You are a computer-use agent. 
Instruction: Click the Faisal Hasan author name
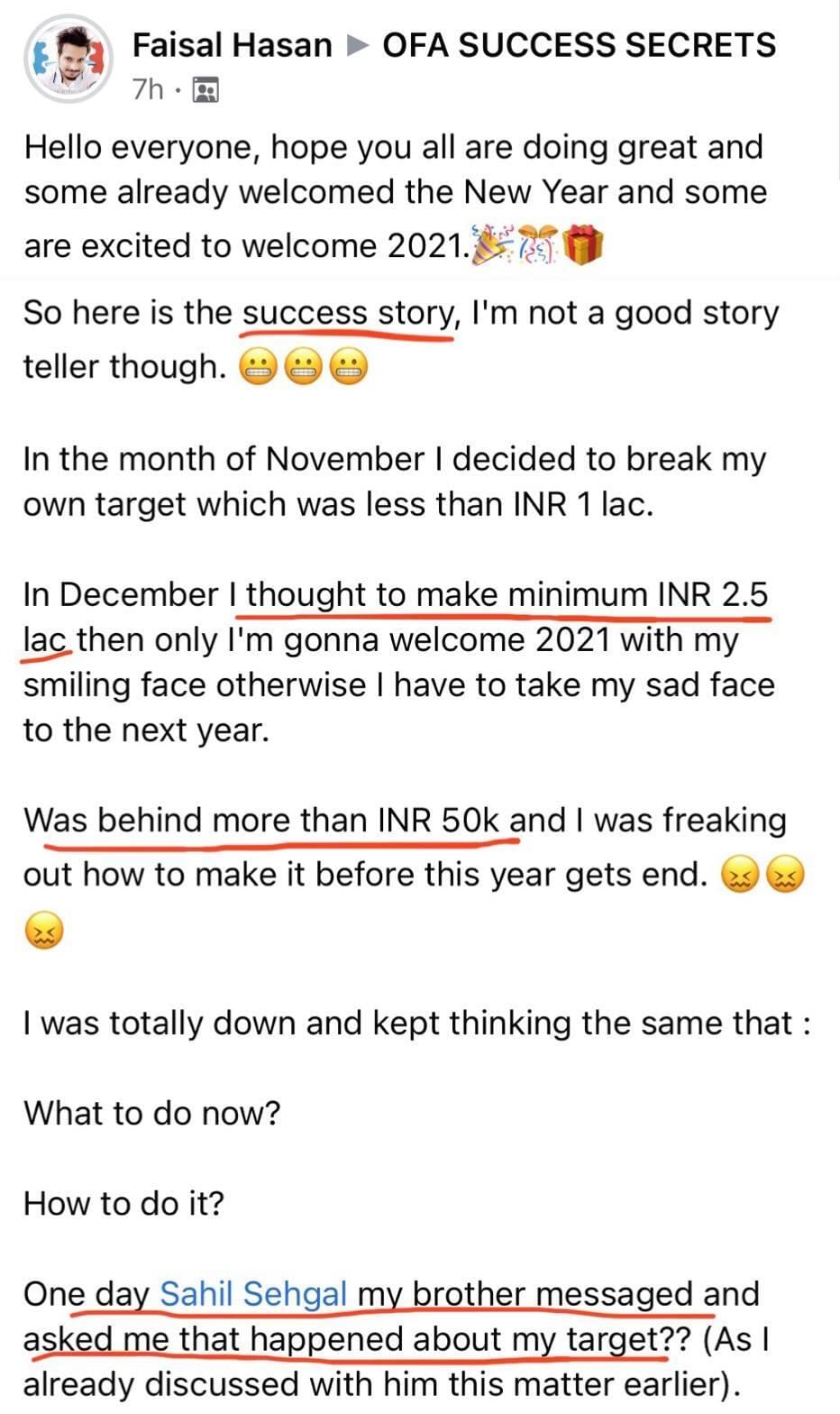pyautogui.click(x=232, y=45)
